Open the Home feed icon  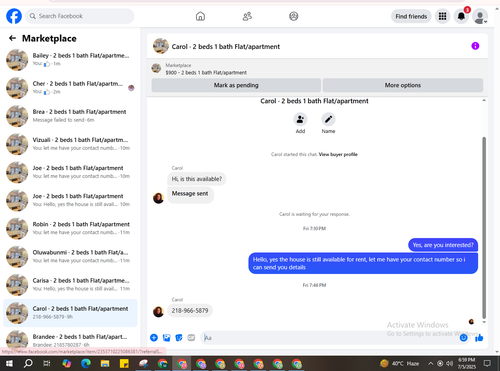coord(200,16)
